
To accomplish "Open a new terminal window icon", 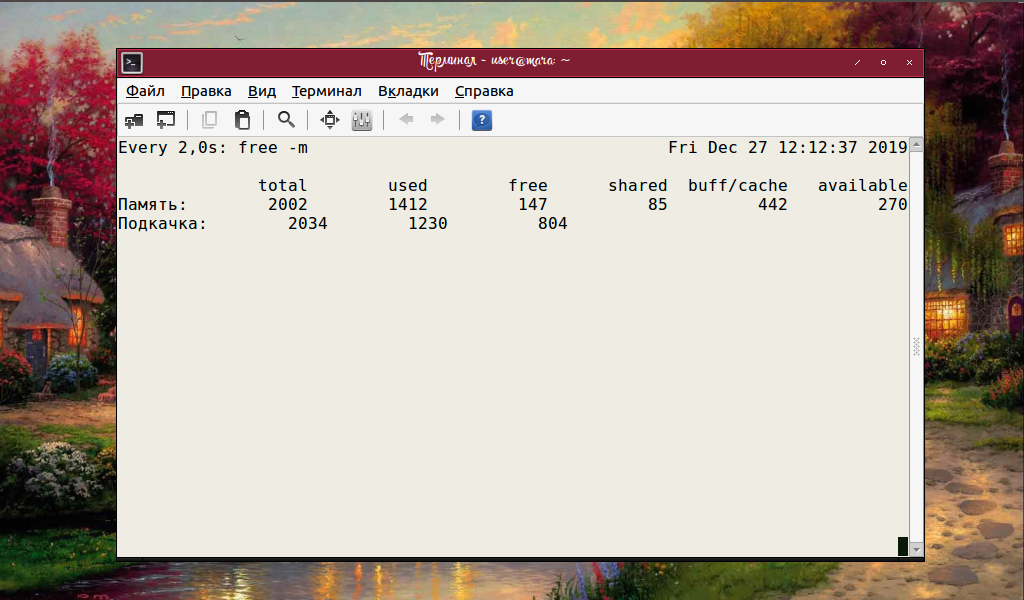I will pyautogui.click(x=166, y=120).
